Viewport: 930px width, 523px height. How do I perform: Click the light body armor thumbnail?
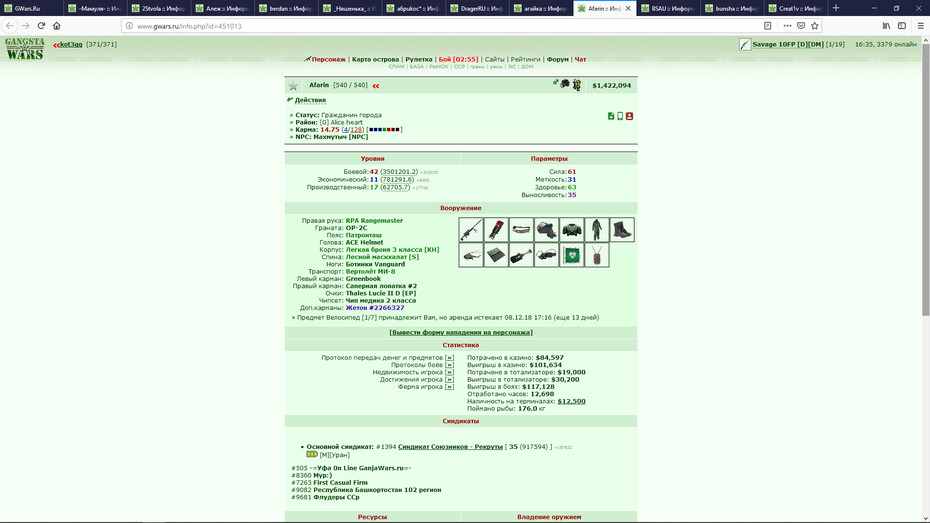point(572,230)
